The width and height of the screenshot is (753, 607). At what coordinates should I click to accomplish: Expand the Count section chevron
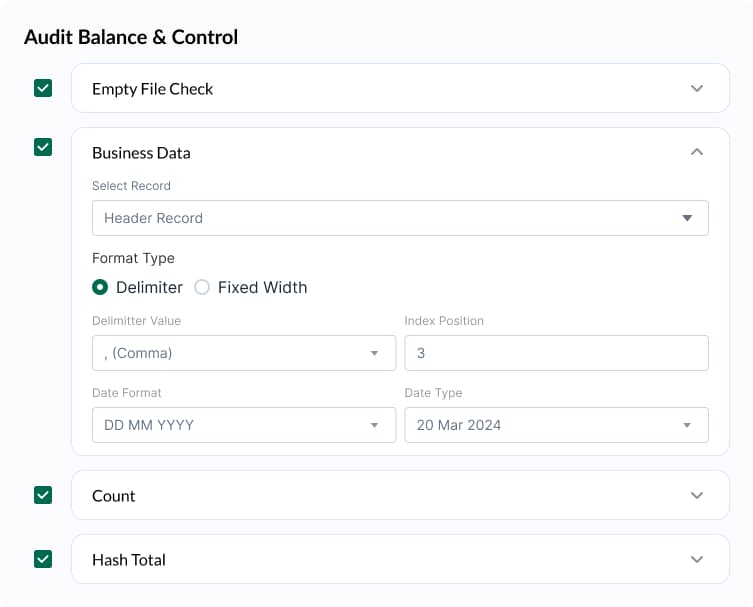pyautogui.click(x=697, y=495)
